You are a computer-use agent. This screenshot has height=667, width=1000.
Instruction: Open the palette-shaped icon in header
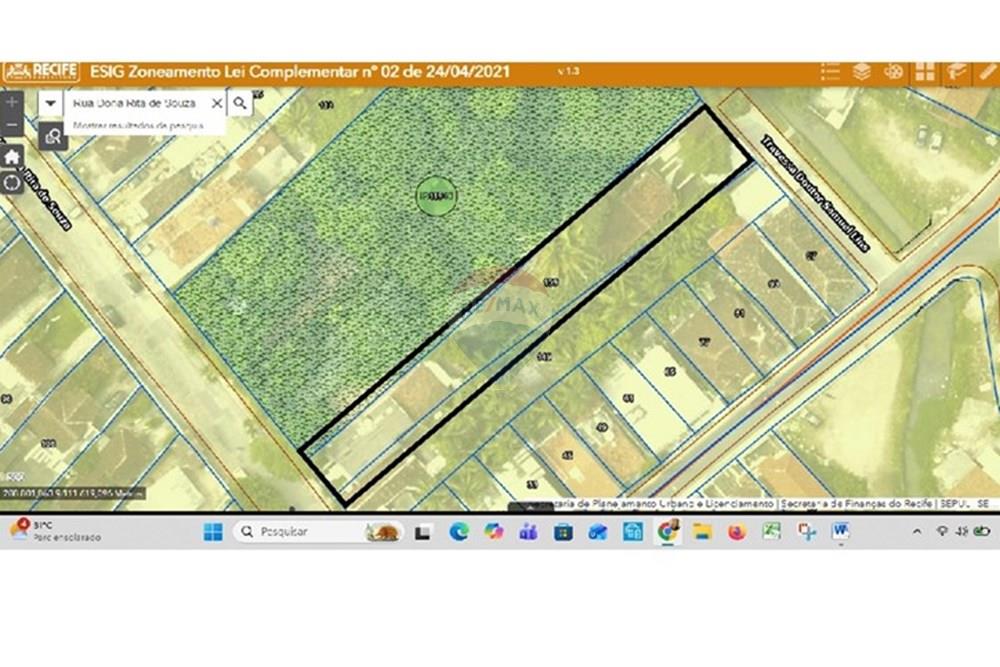[x=893, y=72]
